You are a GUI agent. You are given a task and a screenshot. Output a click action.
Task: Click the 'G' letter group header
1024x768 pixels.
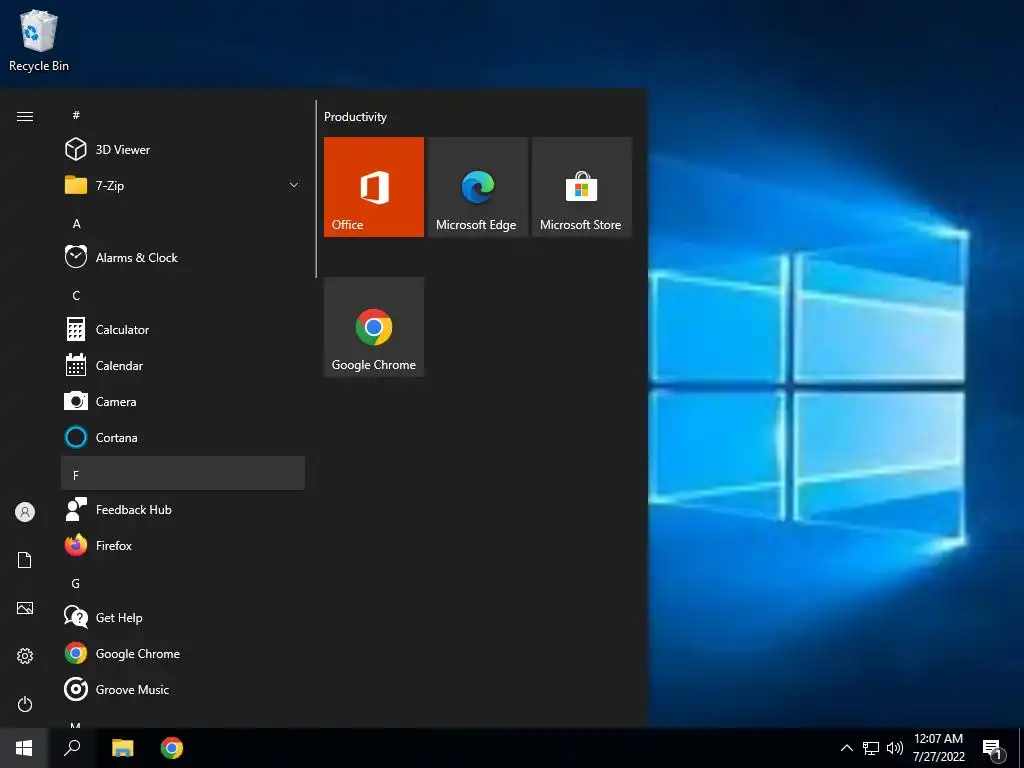click(x=183, y=583)
